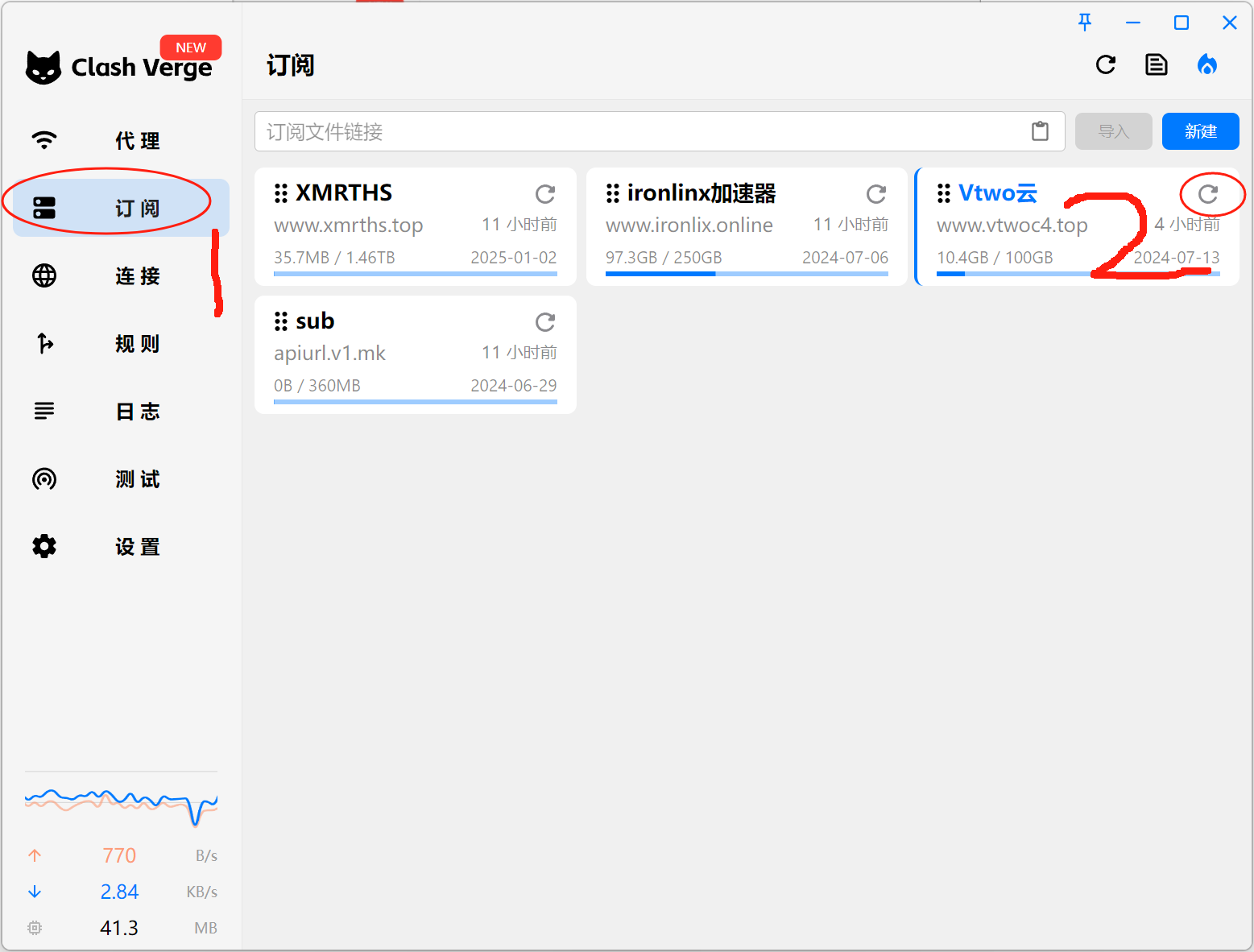
Task: Open the runtime config document icon
Action: tap(1157, 64)
